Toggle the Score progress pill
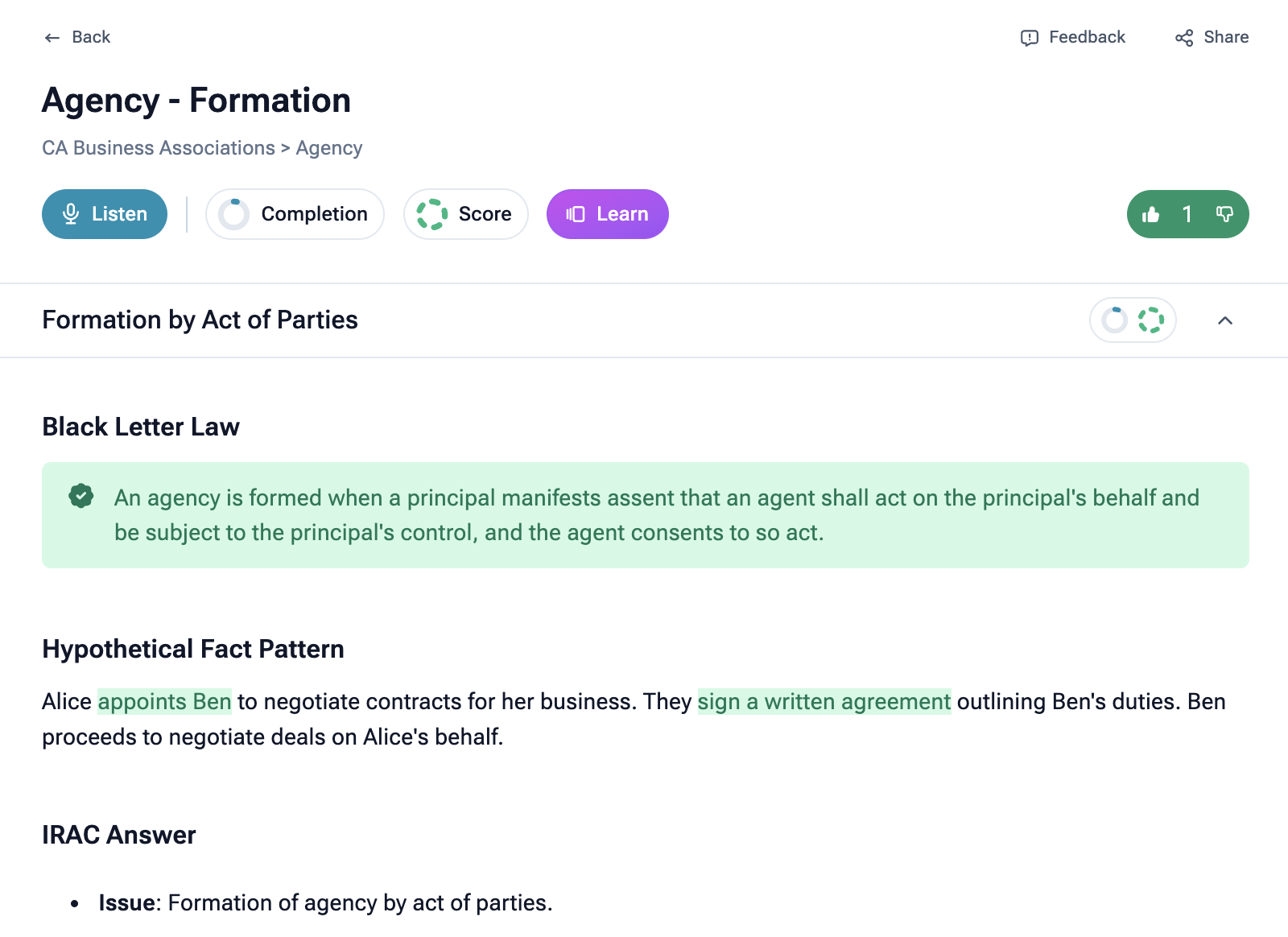The height and width of the screenshot is (937, 1288). tap(465, 214)
